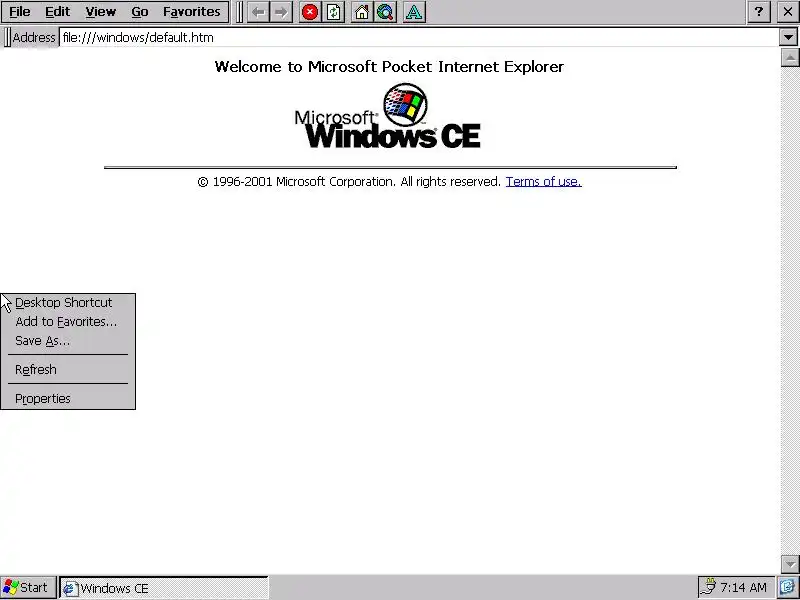Click the show desktop tray icon

point(788,588)
